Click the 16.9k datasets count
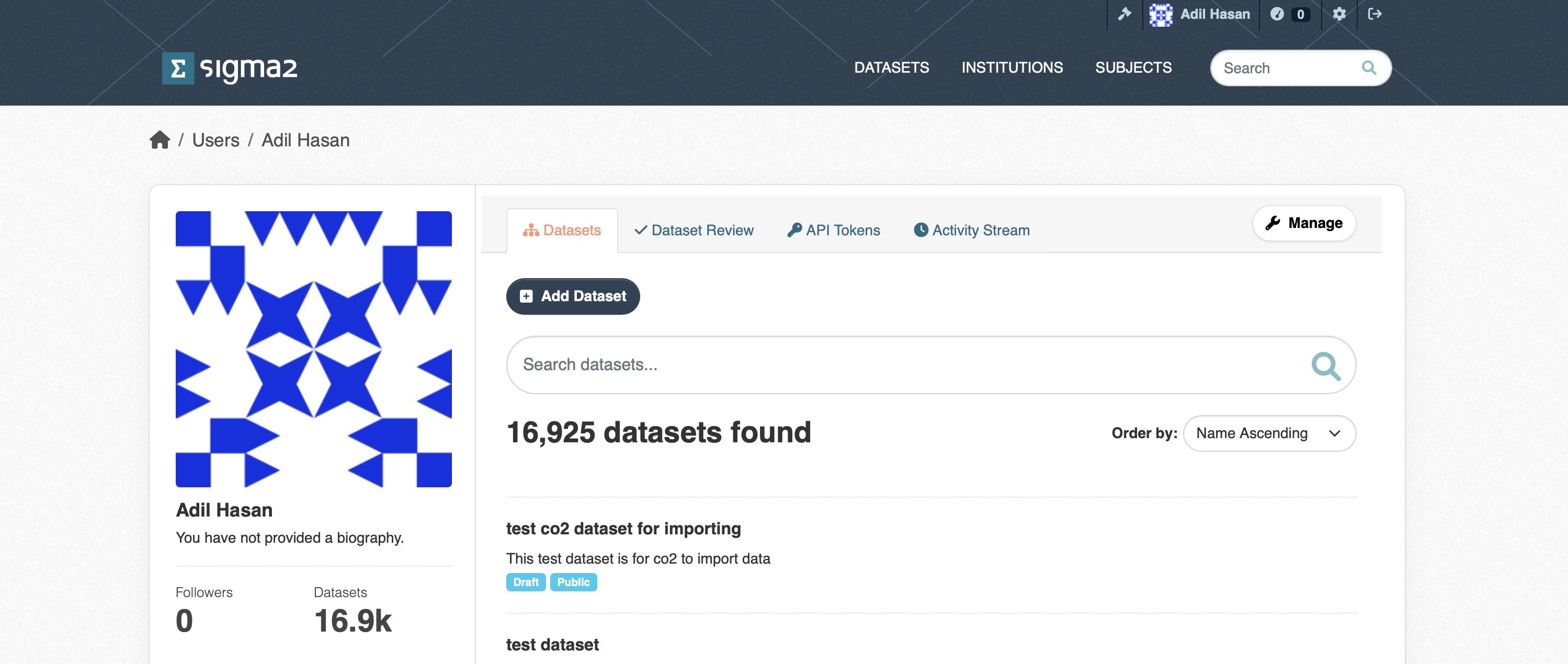 click(353, 622)
